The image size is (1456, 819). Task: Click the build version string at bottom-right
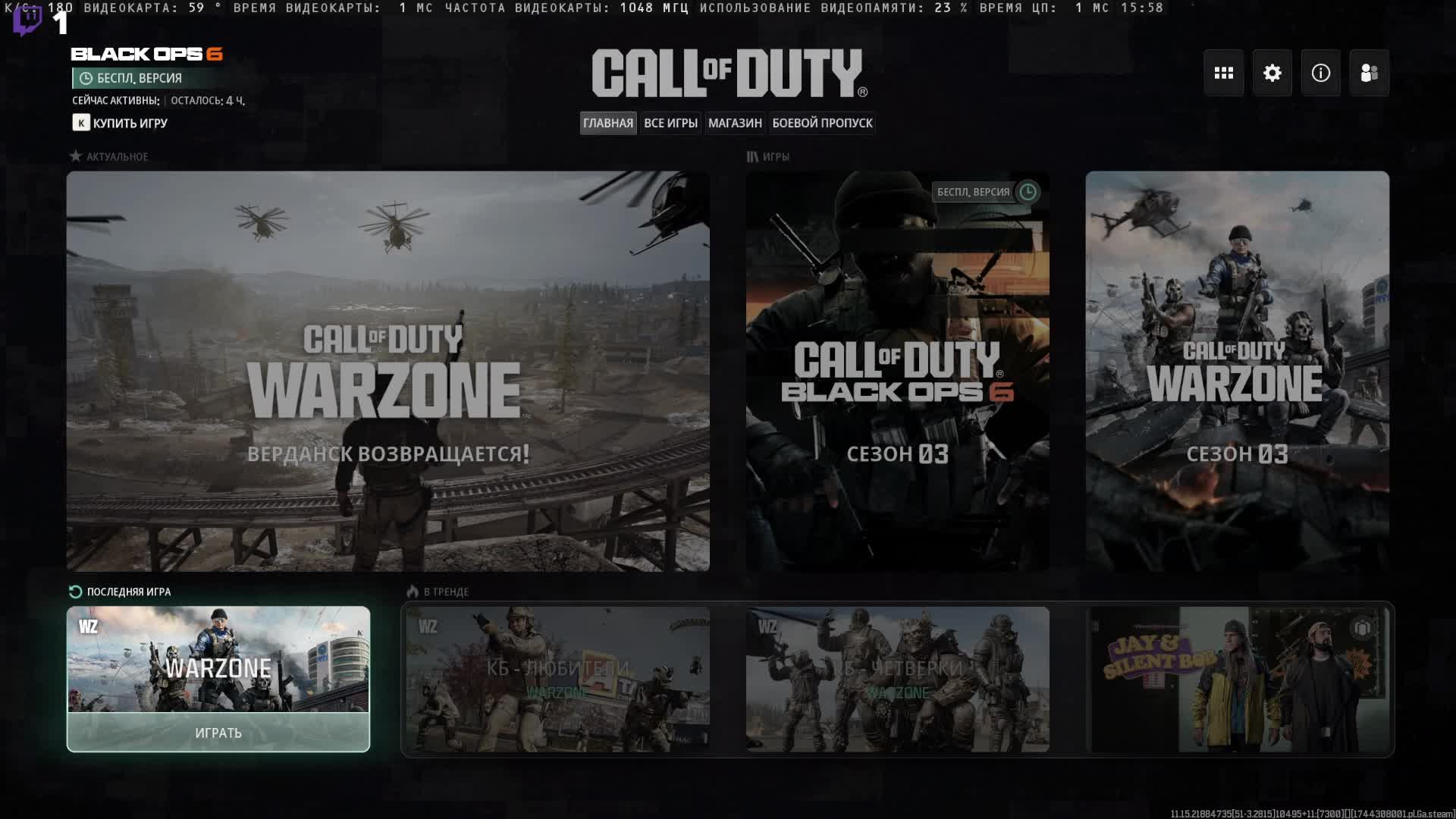(x=1312, y=814)
